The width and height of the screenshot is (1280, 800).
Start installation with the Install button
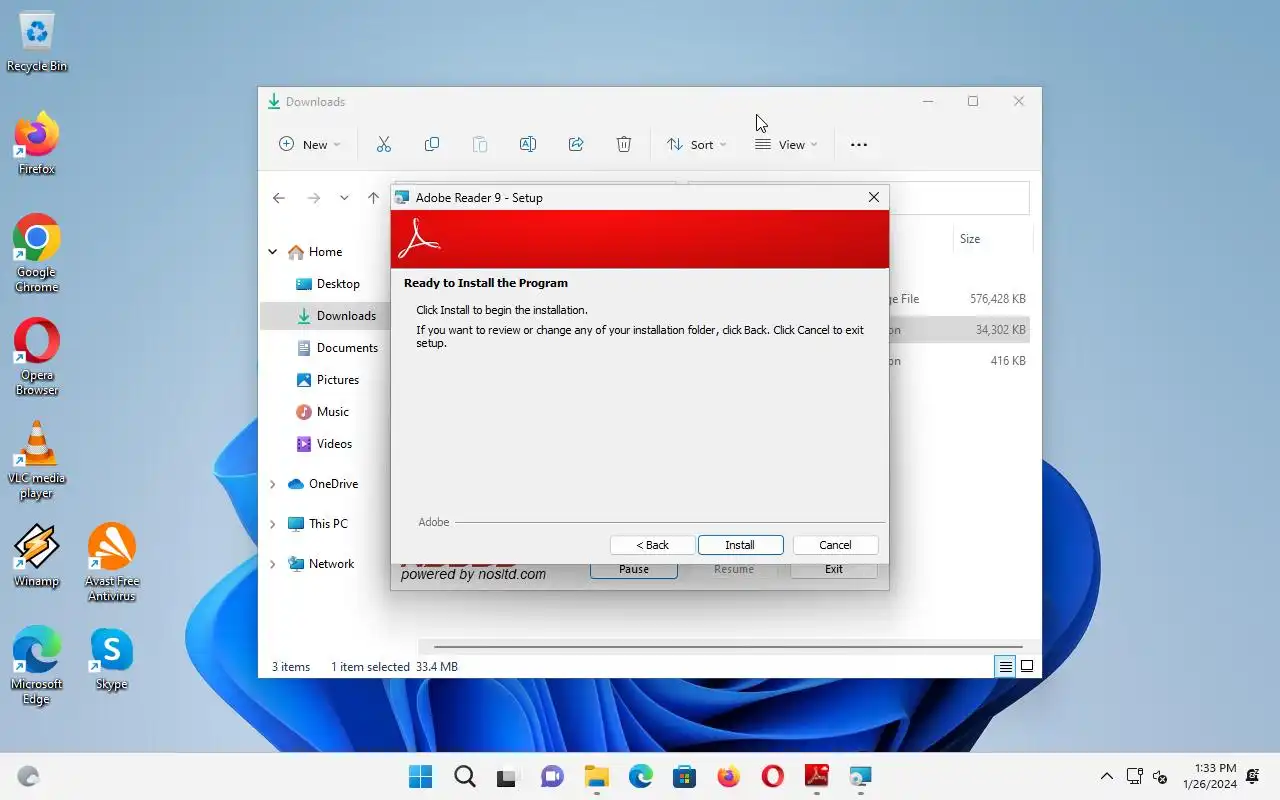coord(740,545)
